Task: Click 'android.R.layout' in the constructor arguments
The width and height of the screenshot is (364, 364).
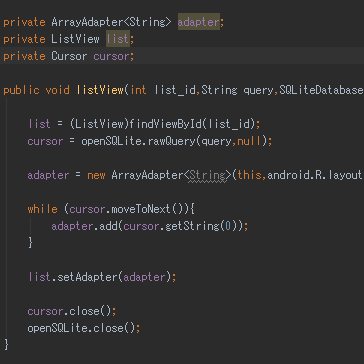Action: coord(315,175)
